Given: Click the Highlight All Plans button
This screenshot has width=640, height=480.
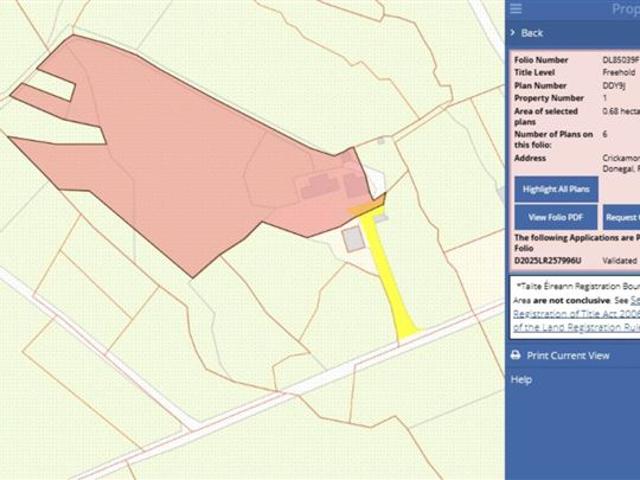Looking at the screenshot, I should (556, 189).
